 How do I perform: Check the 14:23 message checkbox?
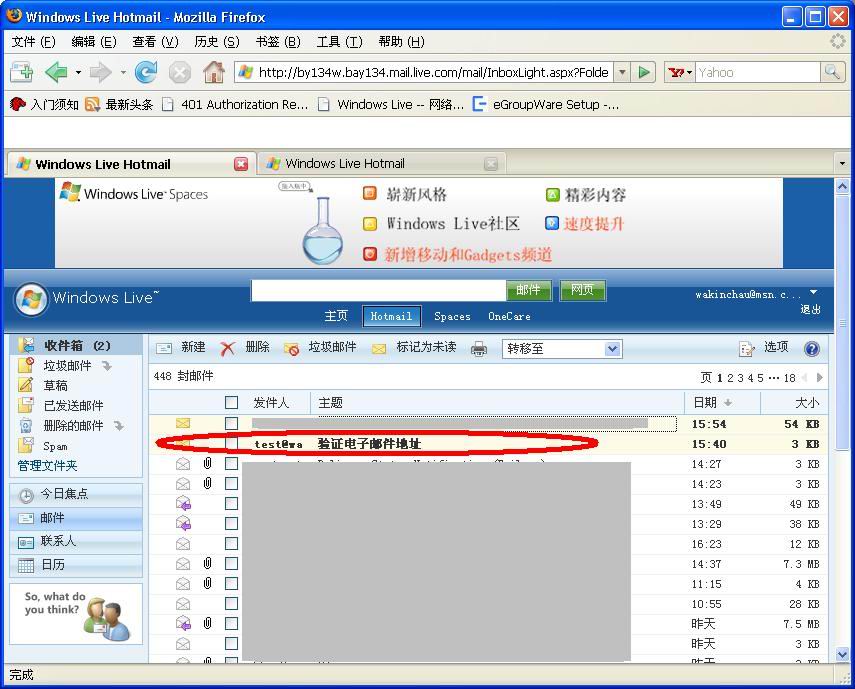[x=231, y=483]
